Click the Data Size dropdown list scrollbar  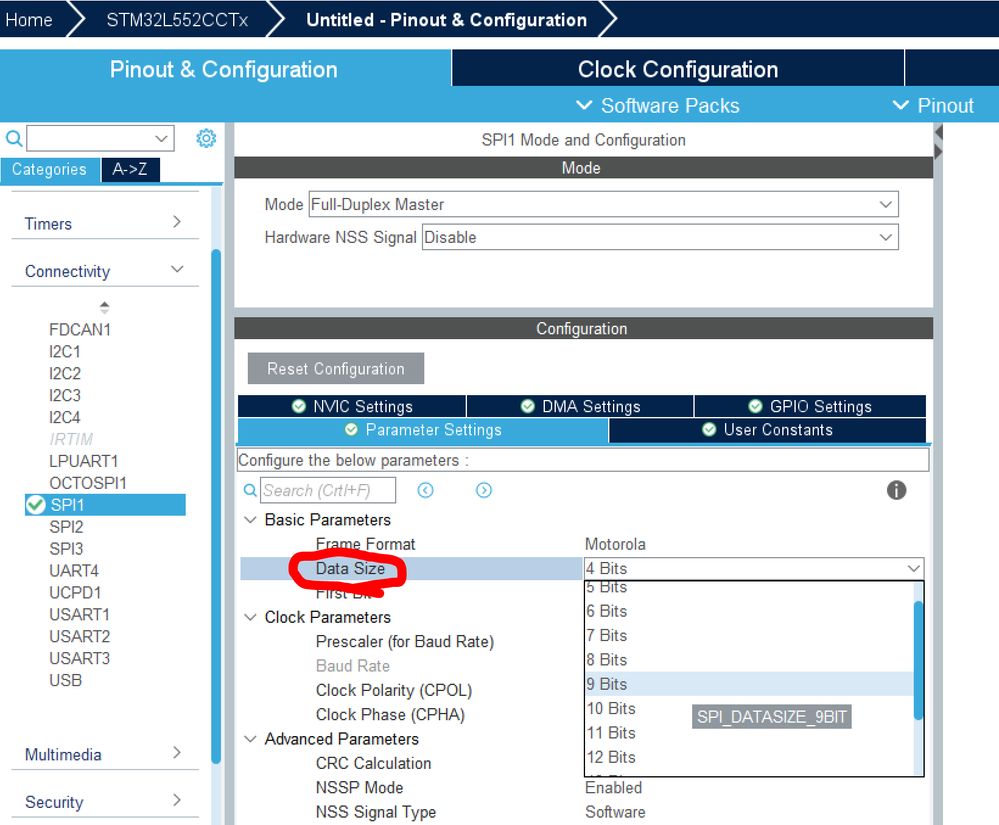coord(918,660)
